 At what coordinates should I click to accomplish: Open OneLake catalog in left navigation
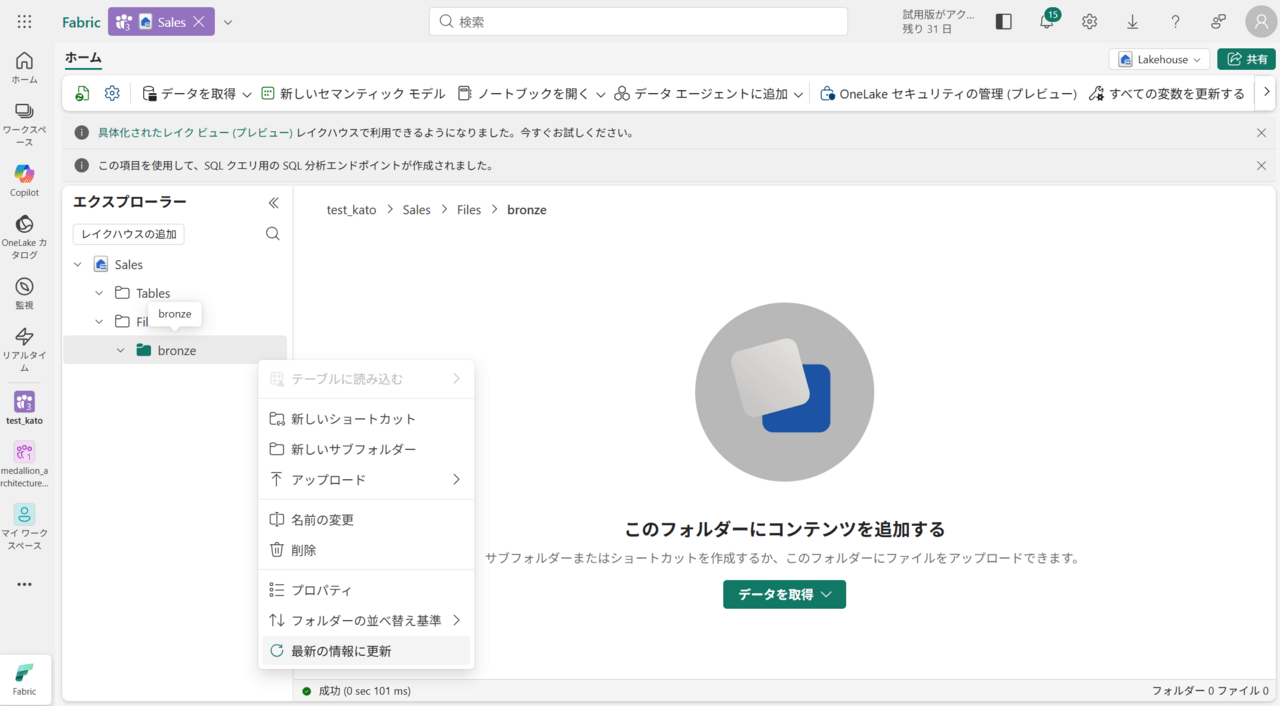24,226
